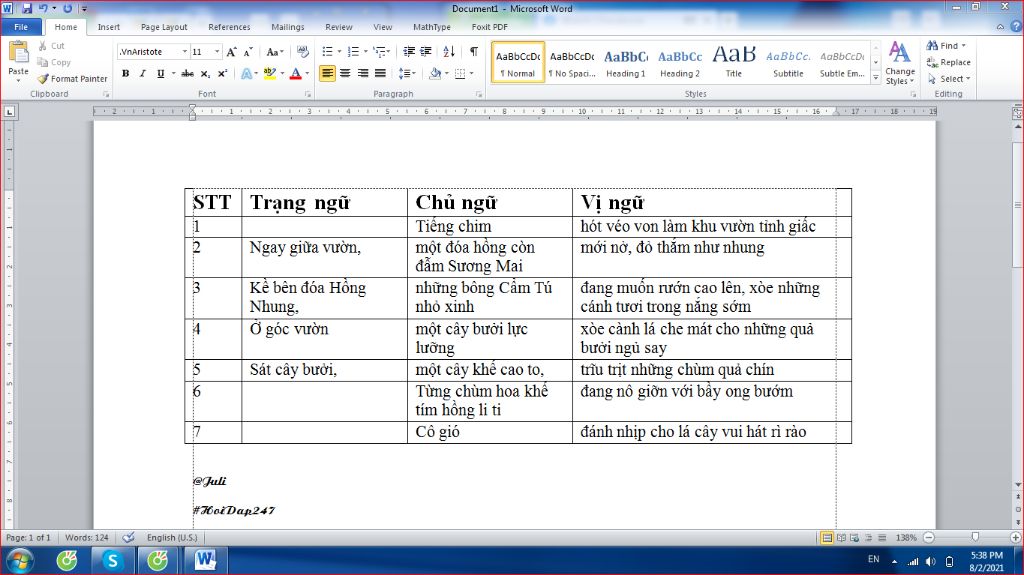Click the font color red A button
The image size is (1024, 575).
295,73
